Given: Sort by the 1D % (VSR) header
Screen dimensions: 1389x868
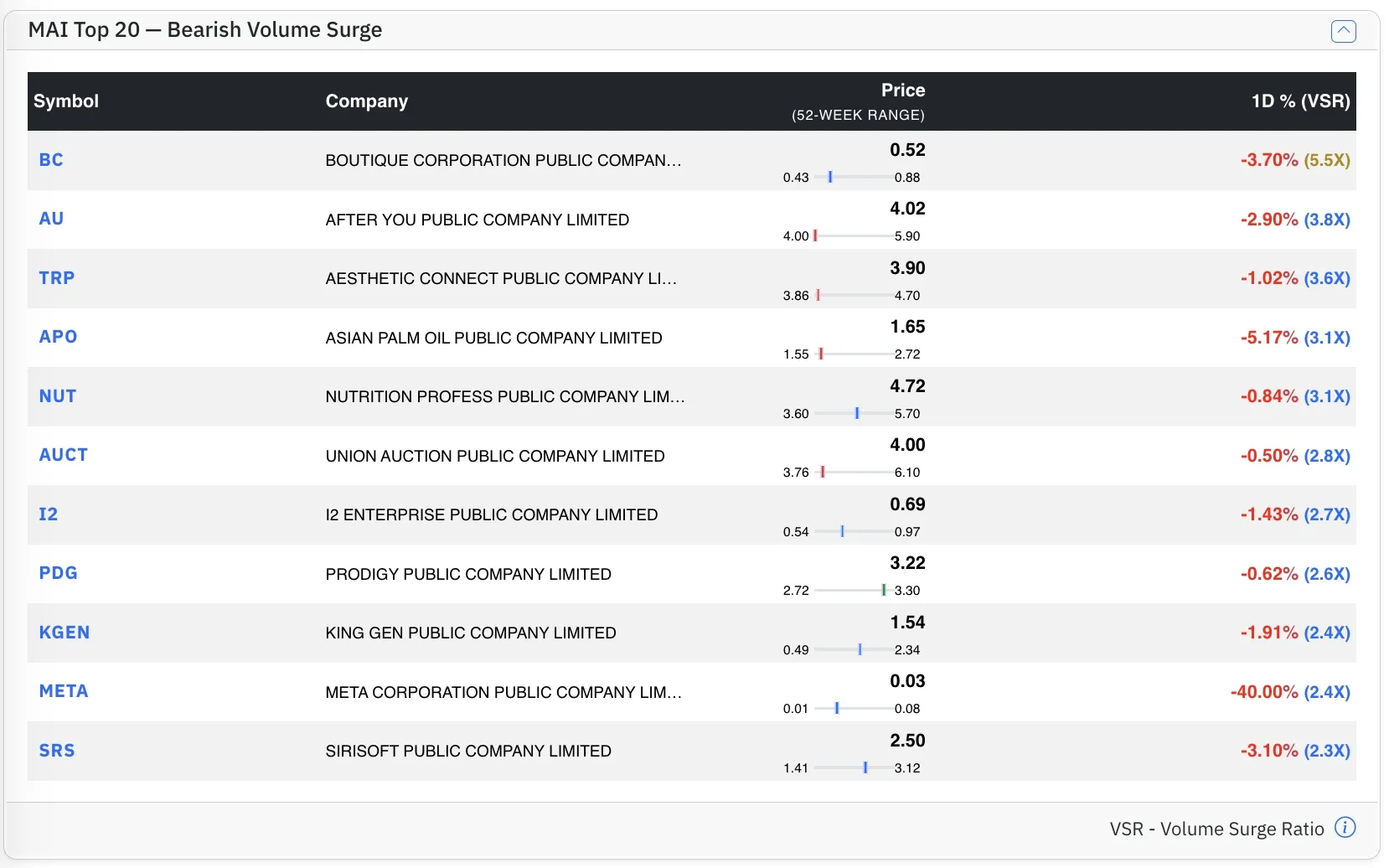Looking at the screenshot, I should [x=1300, y=101].
